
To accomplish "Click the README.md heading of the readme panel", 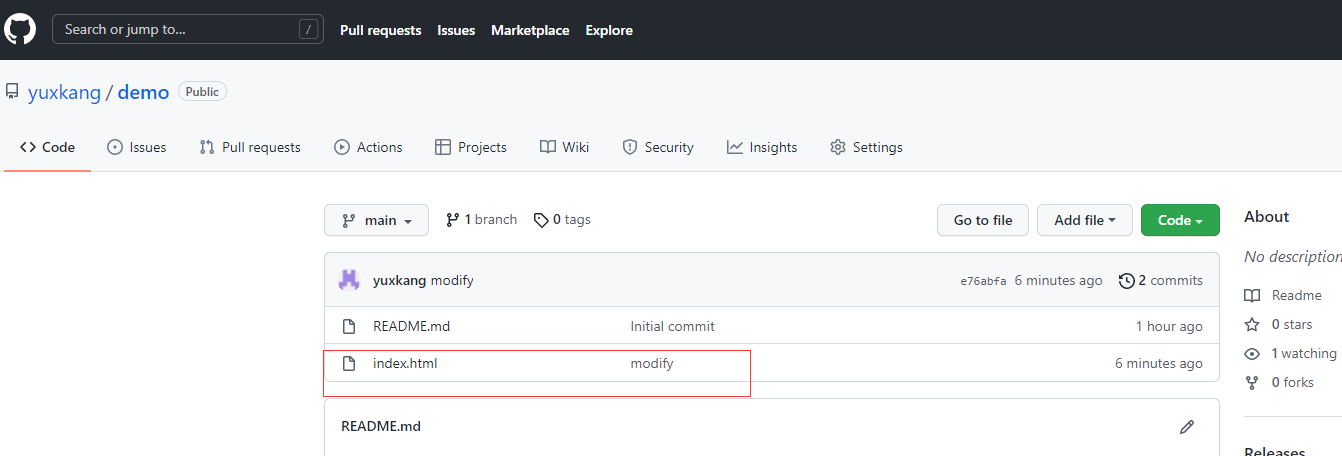I will [x=381, y=426].
